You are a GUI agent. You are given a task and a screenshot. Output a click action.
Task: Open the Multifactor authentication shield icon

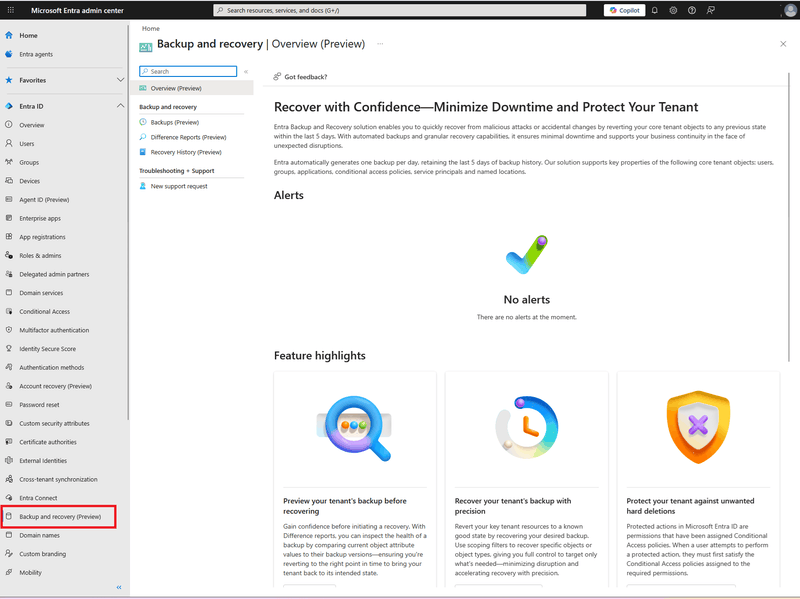9,330
